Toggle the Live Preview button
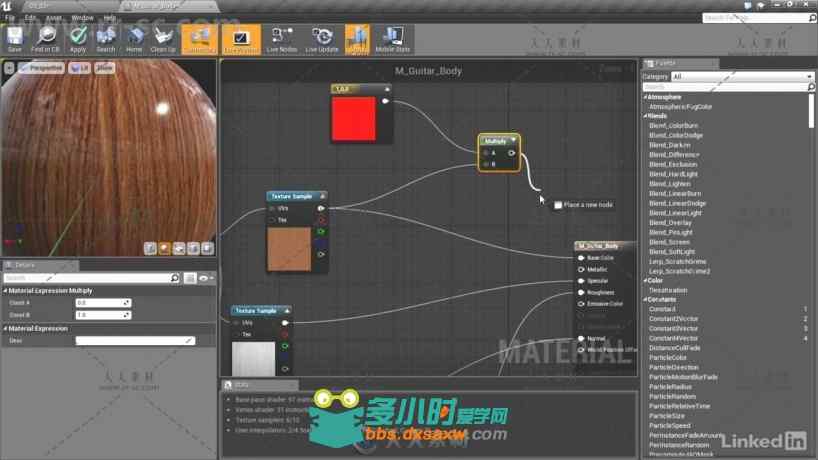 pos(241,40)
